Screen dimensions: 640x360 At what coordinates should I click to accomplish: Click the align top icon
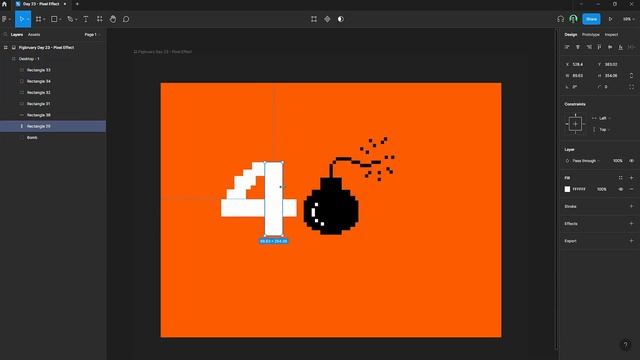click(x=599, y=47)
